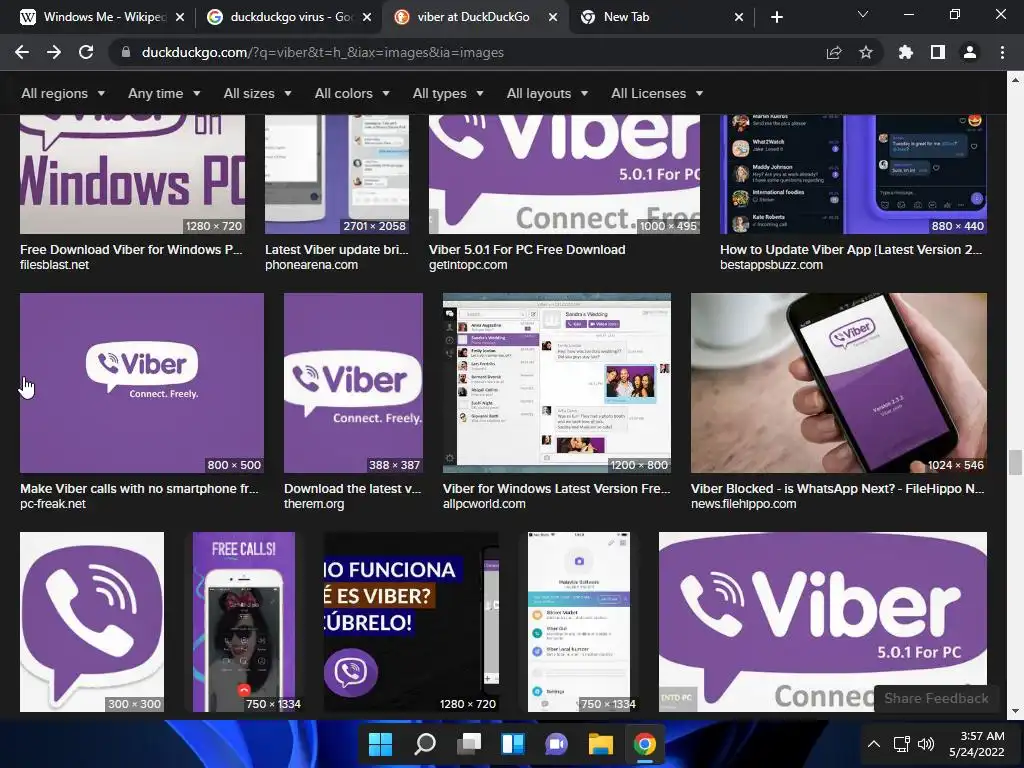1024x768 pixels.
Task: Click the Chrome taskbar icon
Action: click(x=645, y=744)
